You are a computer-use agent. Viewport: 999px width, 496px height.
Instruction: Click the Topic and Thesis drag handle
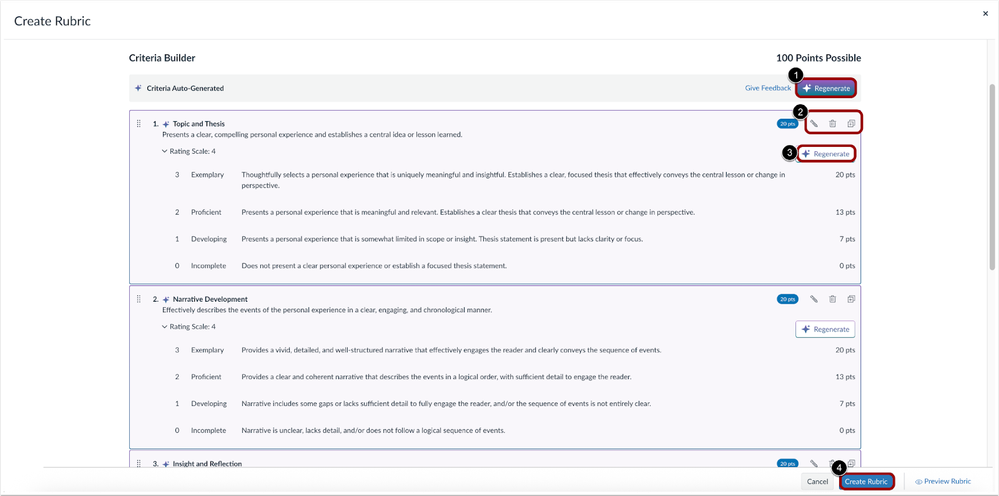pyautogui.click(x=139, y=124)
